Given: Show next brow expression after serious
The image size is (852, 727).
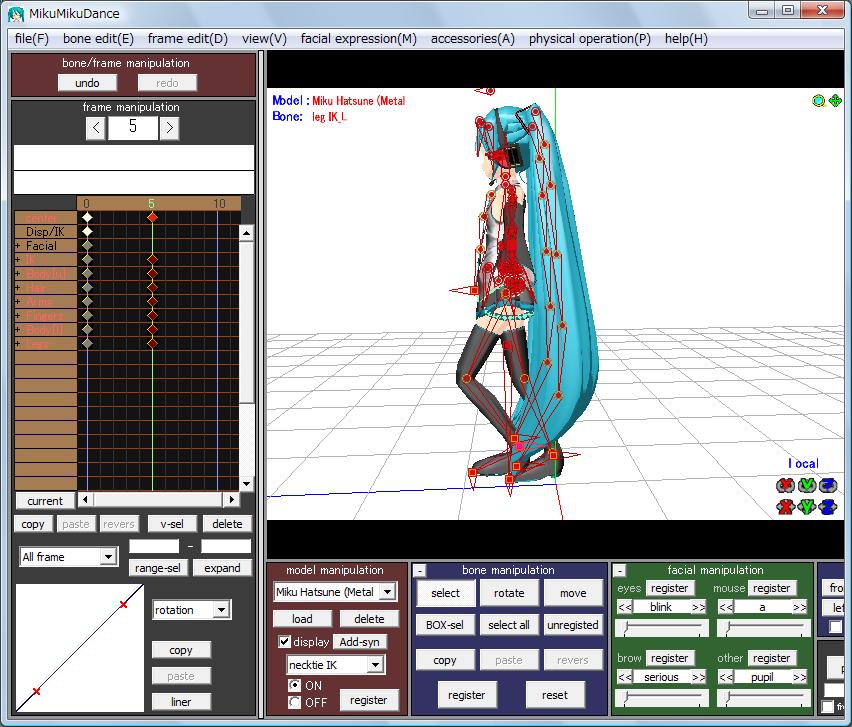Looking at the screenshot, I should pos(699,677).
